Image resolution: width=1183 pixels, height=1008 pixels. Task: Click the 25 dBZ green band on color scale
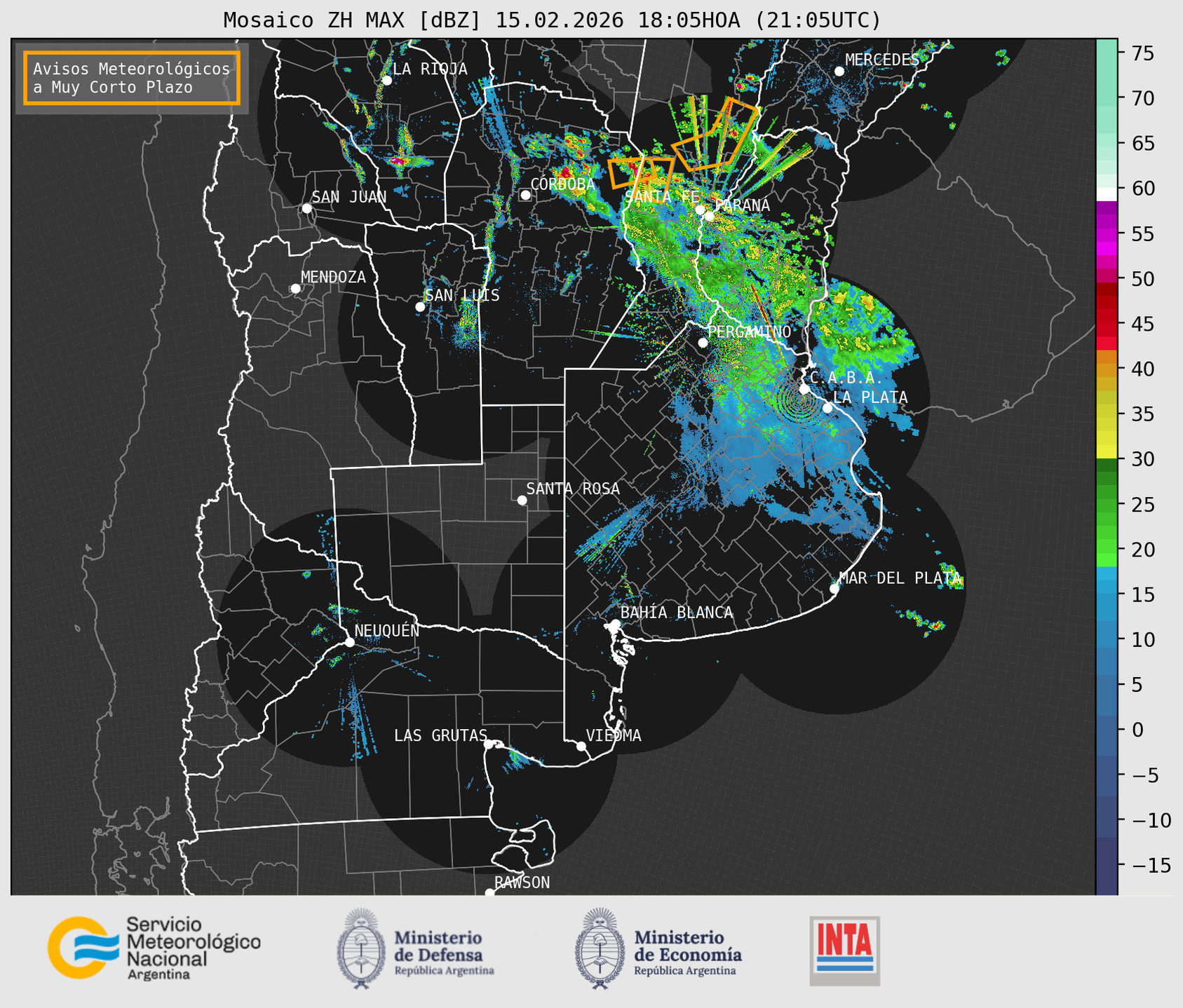point(1106,504)
